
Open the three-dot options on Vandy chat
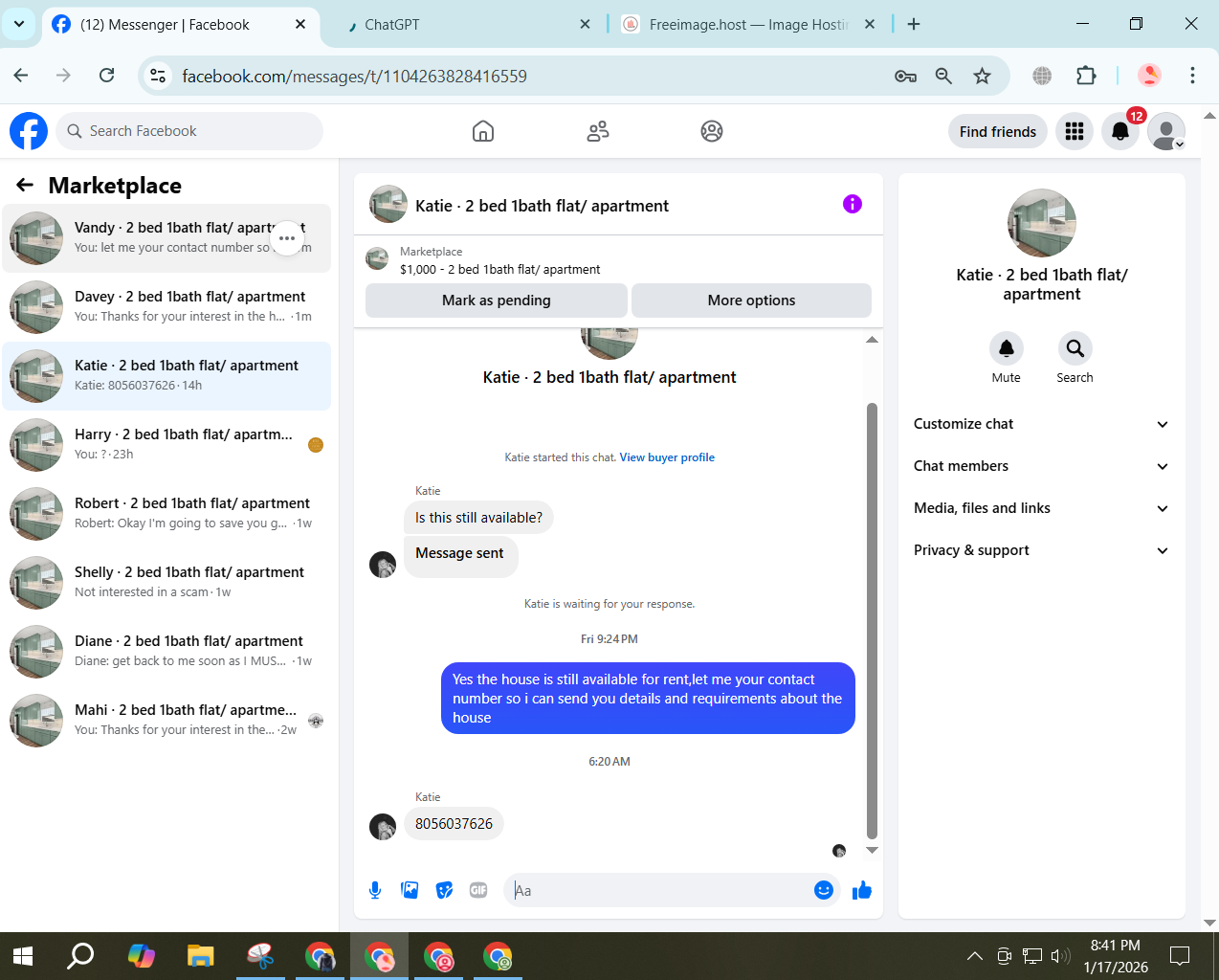coord(287,238)
